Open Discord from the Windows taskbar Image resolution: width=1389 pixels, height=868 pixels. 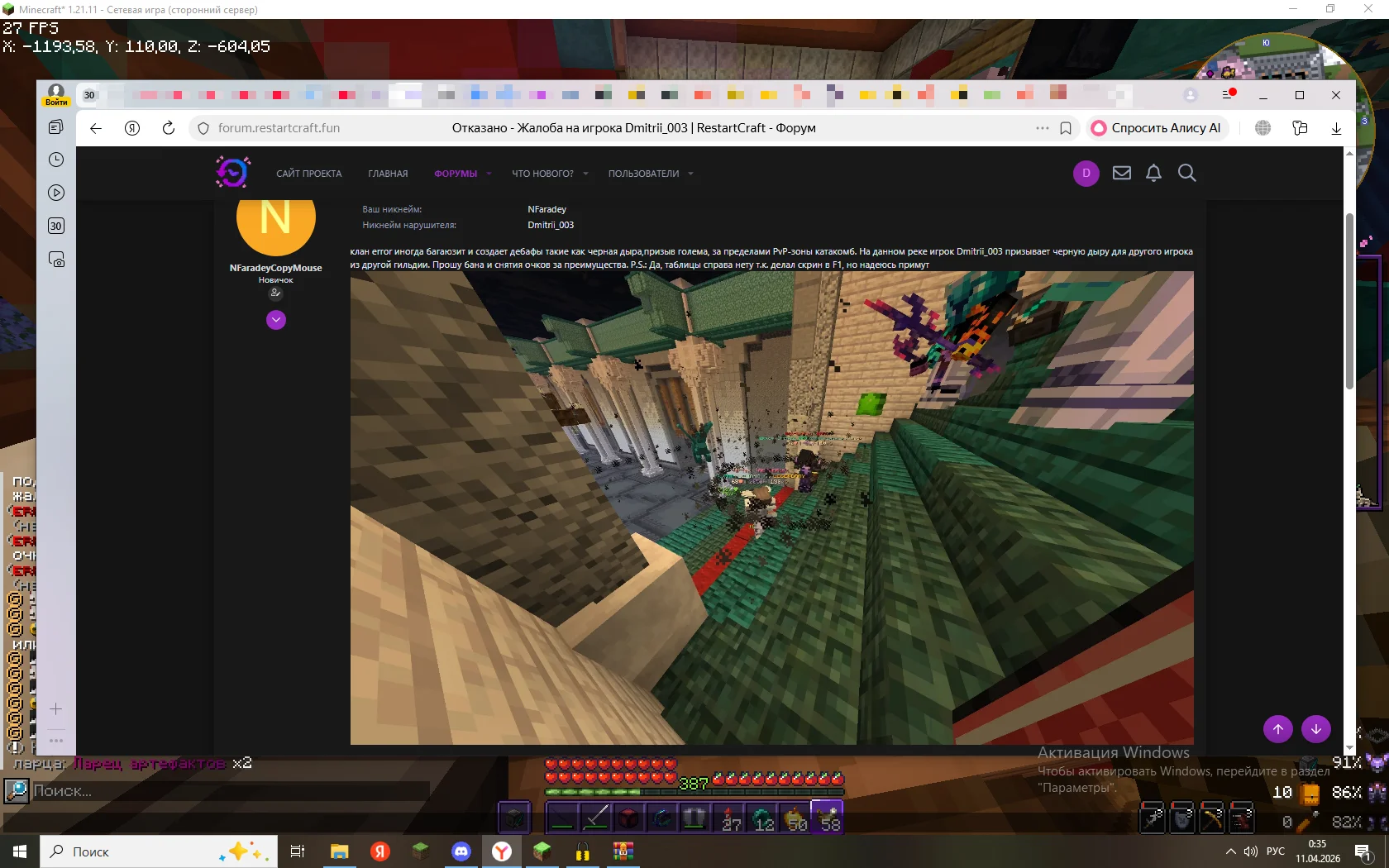(x=461, y=851)
